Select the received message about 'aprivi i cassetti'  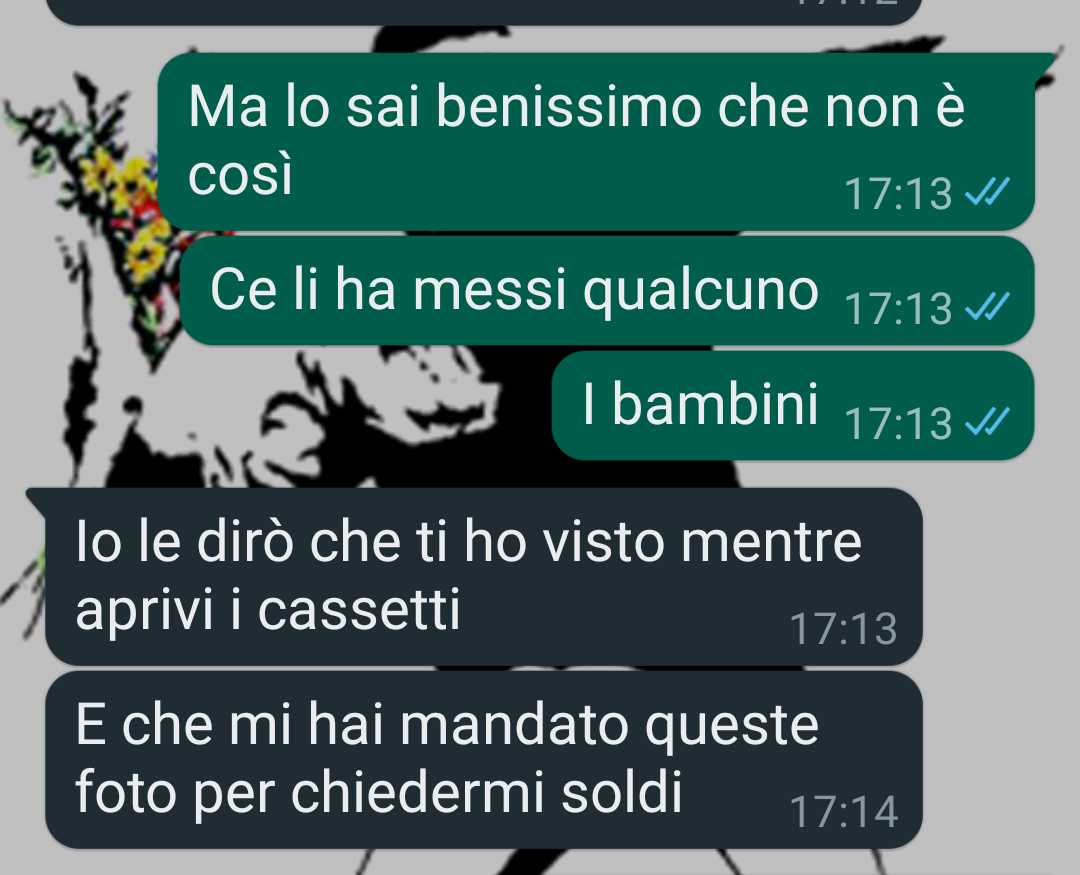(x=484, y=577)
